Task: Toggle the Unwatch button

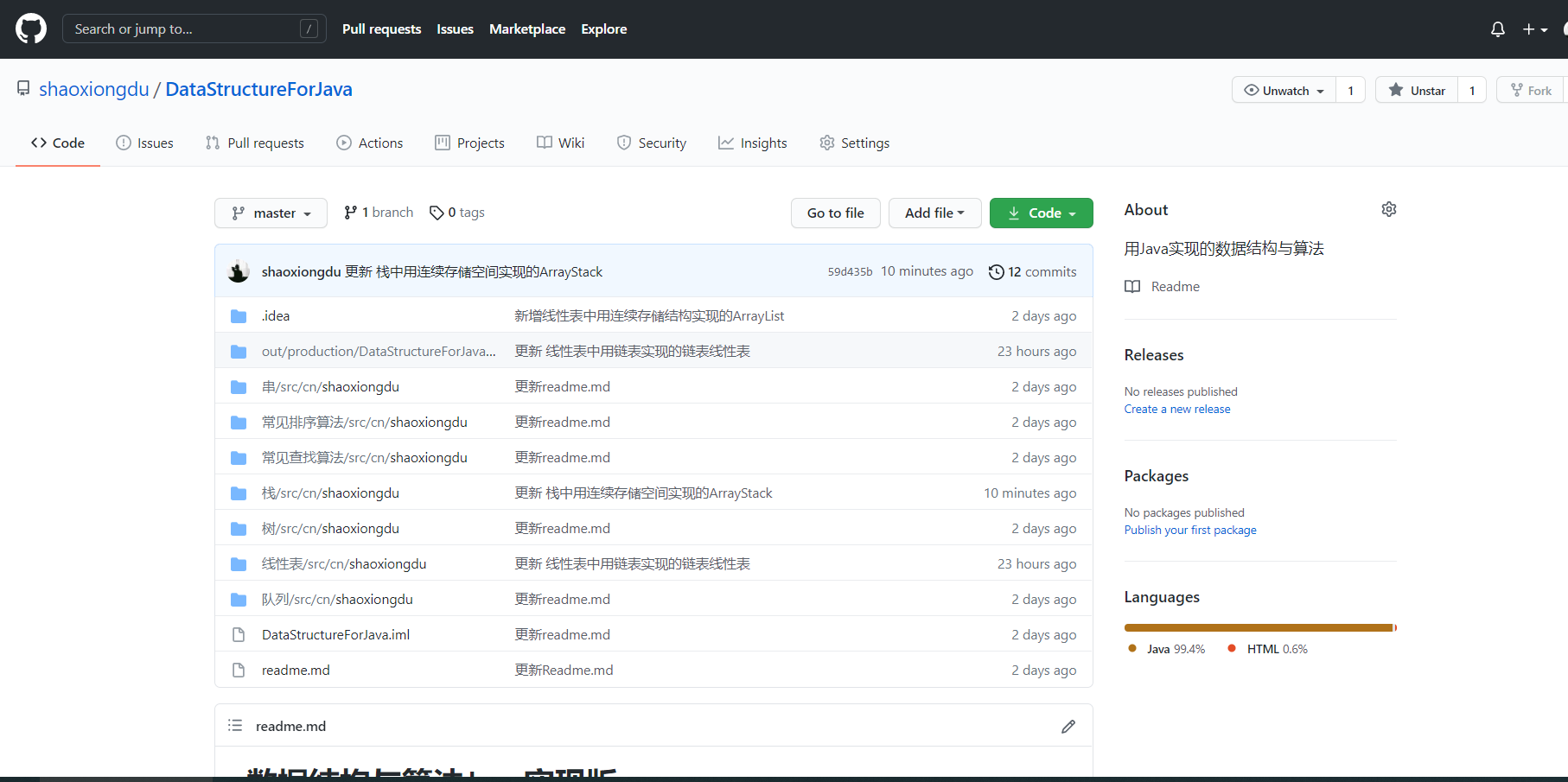Action: click(x=1284, y=90)
